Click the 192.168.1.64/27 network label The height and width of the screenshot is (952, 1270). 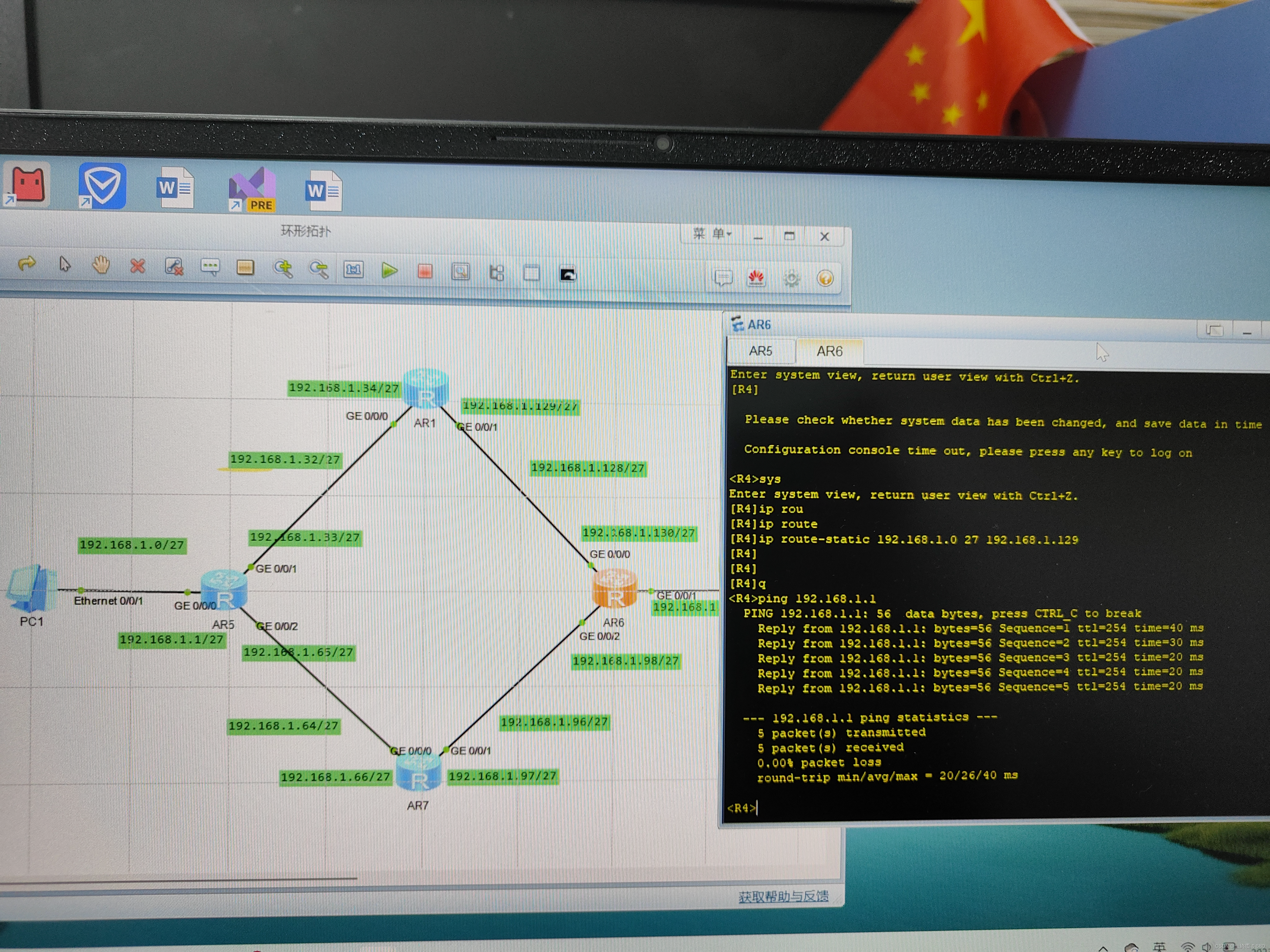click(x=284, y=726)
